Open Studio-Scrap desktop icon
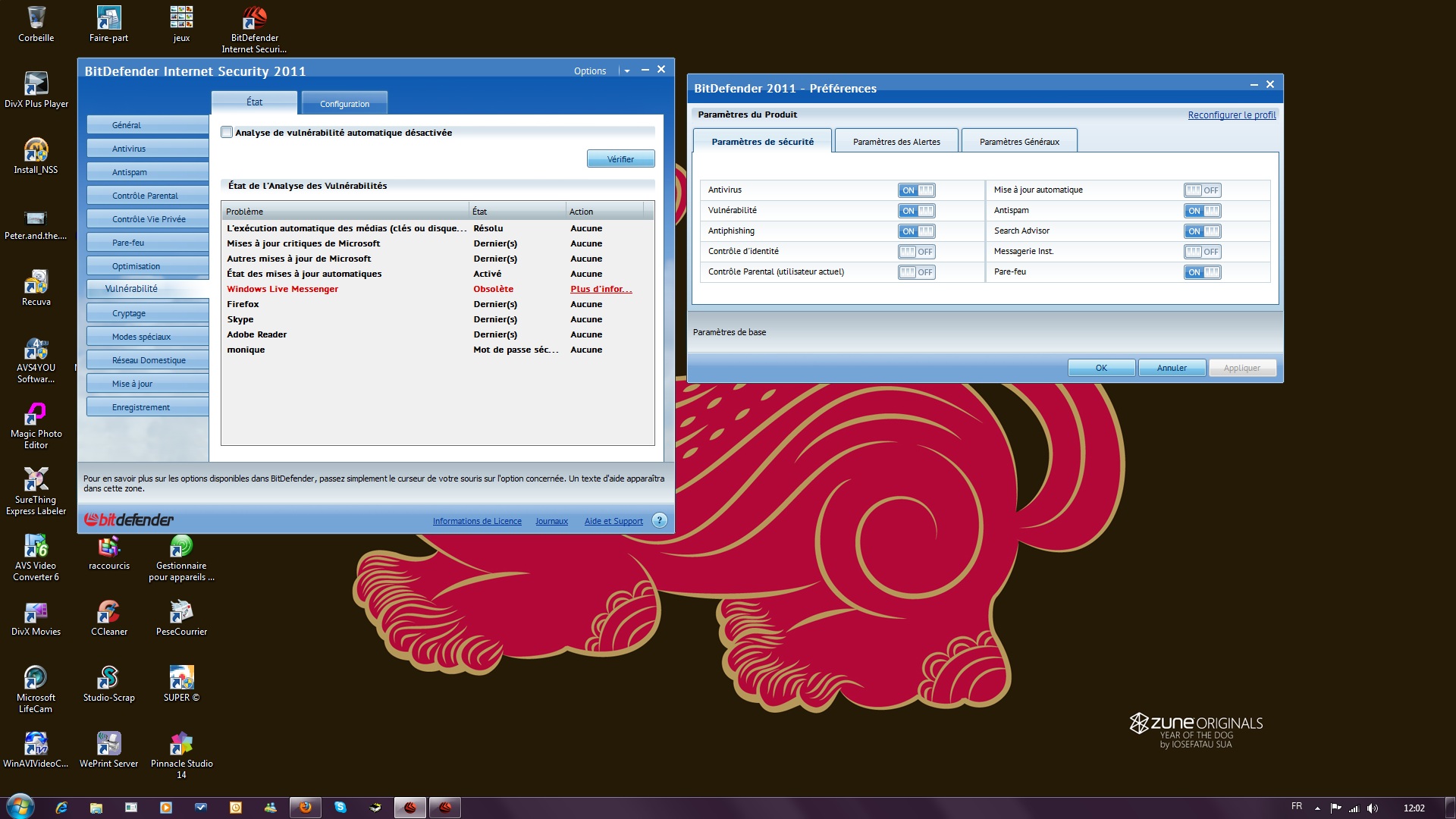Screen dimensions: 1456x819 pos(108,683)
